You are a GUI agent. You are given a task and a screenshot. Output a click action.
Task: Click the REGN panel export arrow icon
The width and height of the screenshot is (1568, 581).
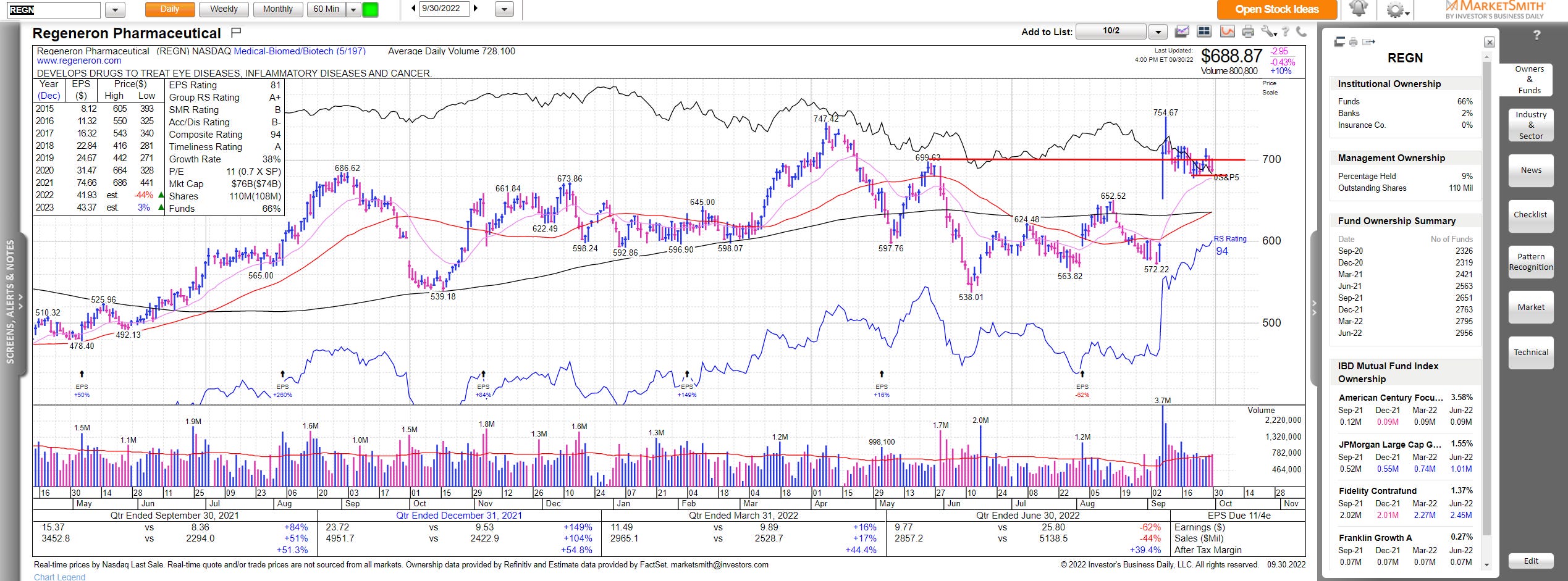tap(1368, 42)
